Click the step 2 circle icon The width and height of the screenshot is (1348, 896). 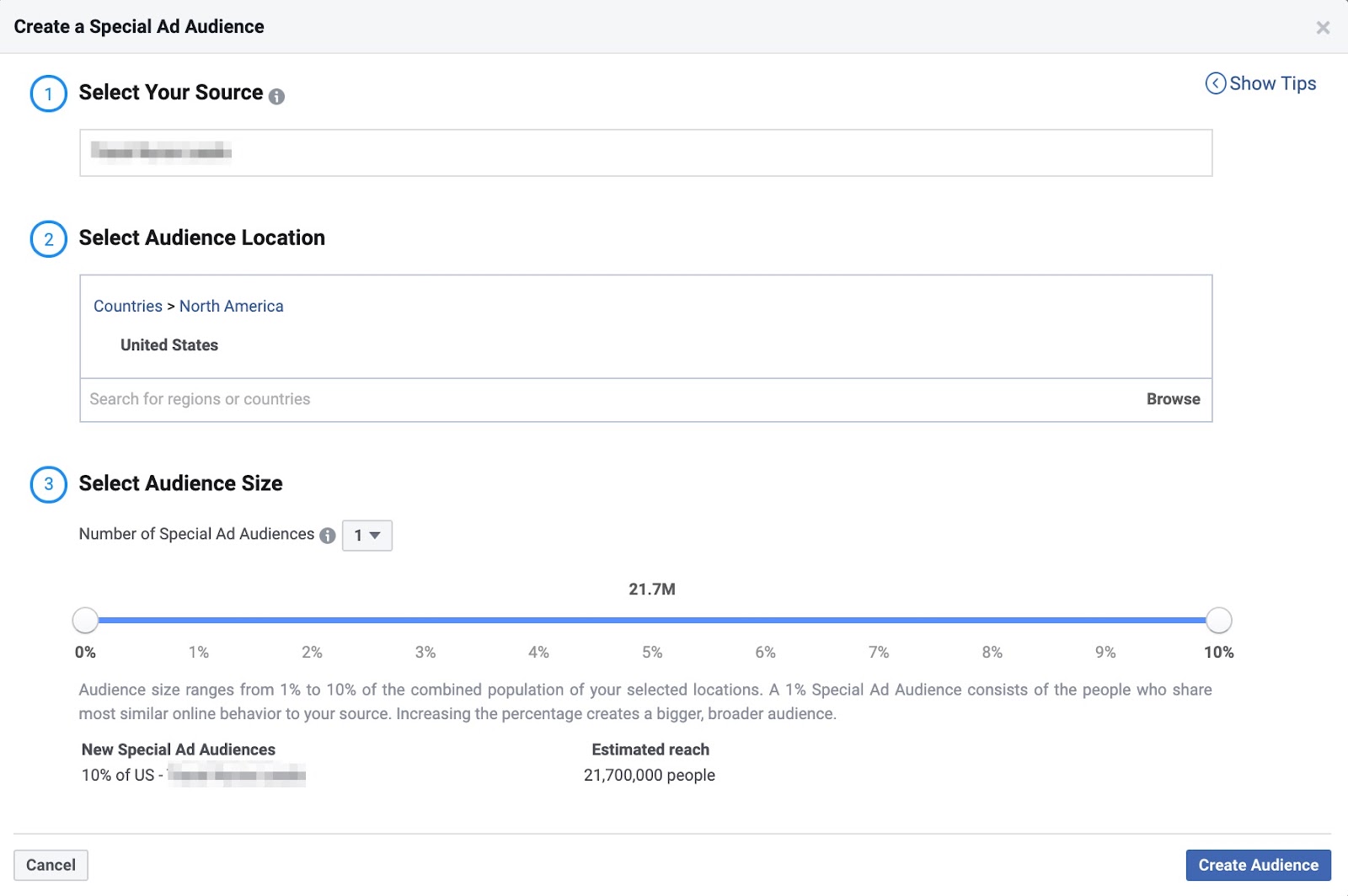(x=48, y=239)
